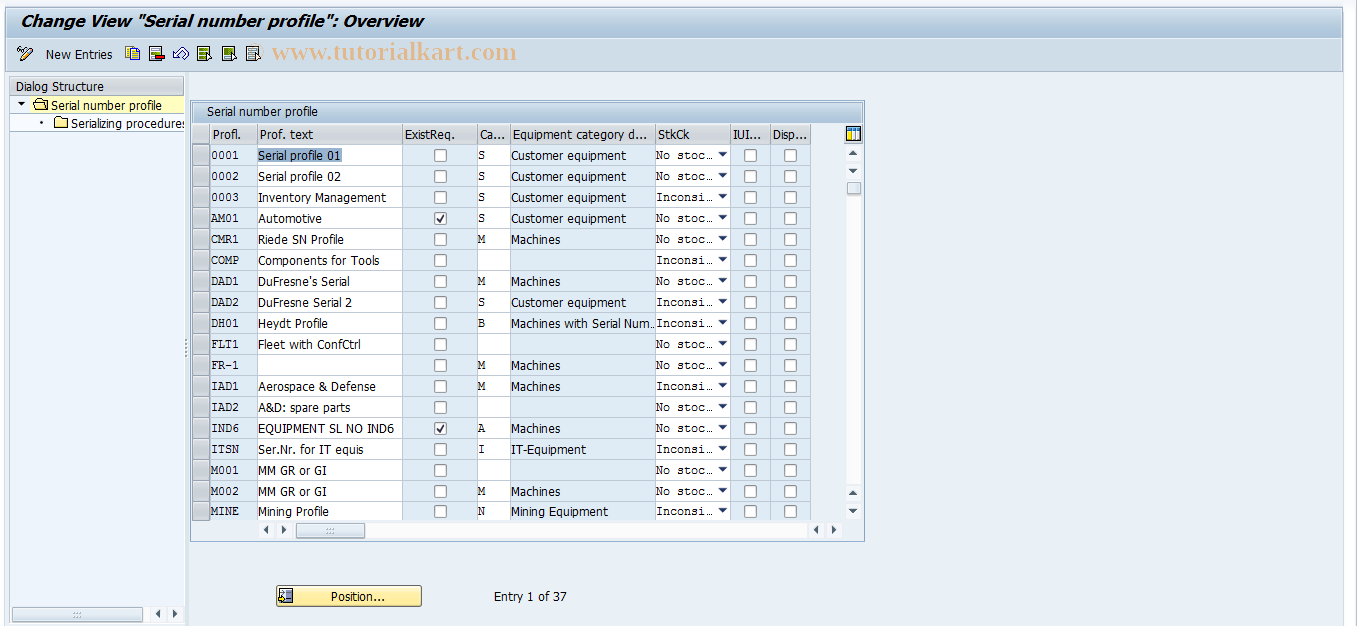Click the Select All icon in toolbar
The height and width of the screenshot is (626, 1357).
click(205, 54)
